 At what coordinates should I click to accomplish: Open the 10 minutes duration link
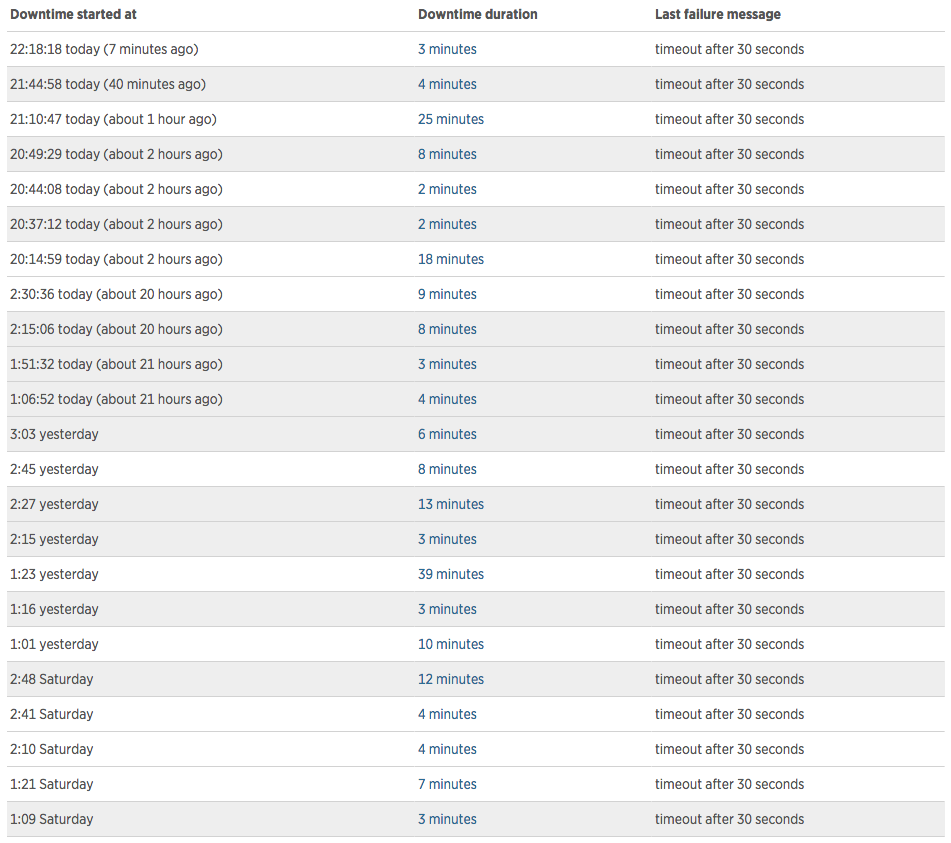click(x=450, y=644)
